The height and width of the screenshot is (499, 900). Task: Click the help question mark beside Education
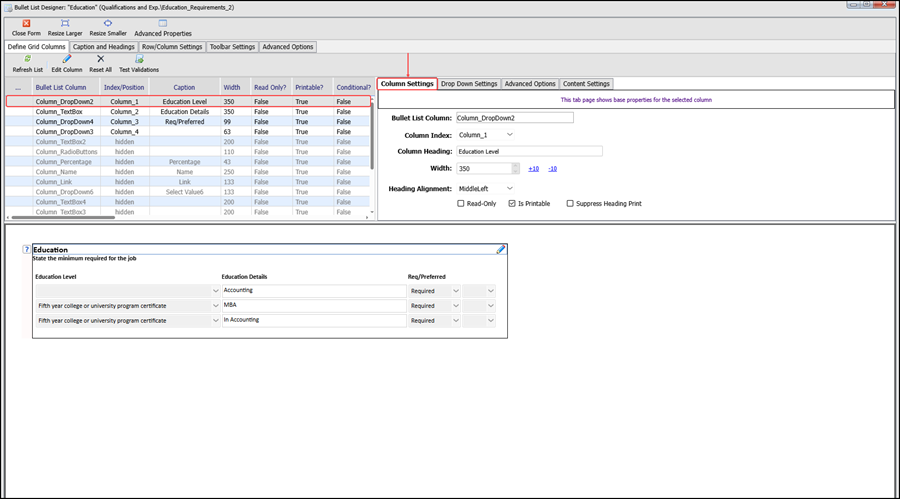(x=26, y=249)
